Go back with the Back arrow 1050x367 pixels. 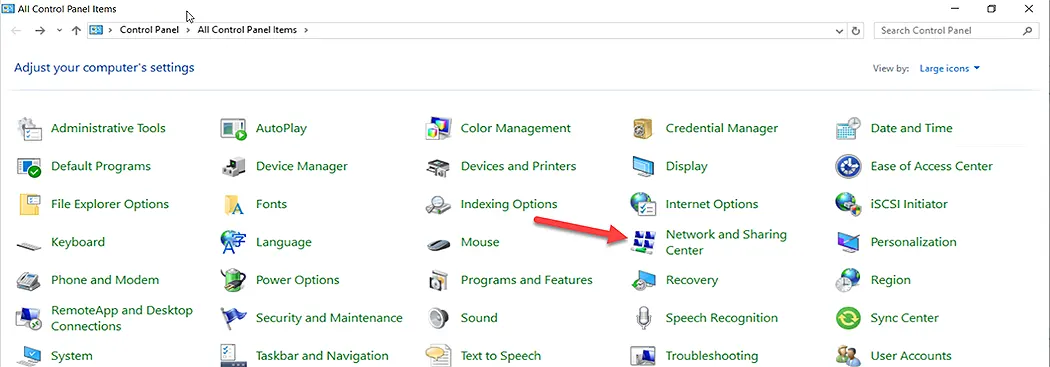pyautogui.click(x=16, y=31)
